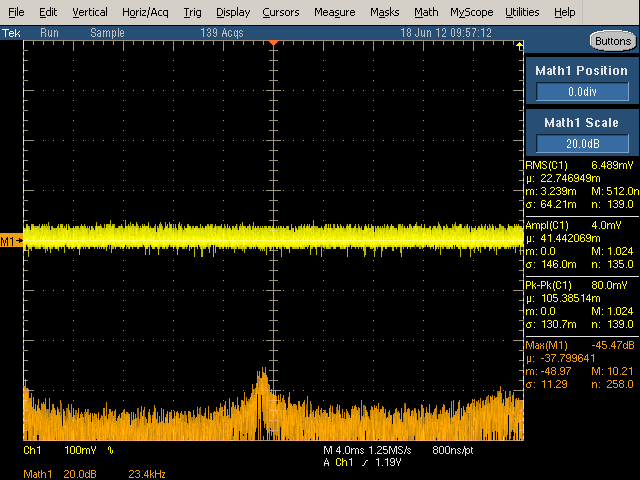Click the Run status indicator
640x480 pixels.
coord(49,33)
